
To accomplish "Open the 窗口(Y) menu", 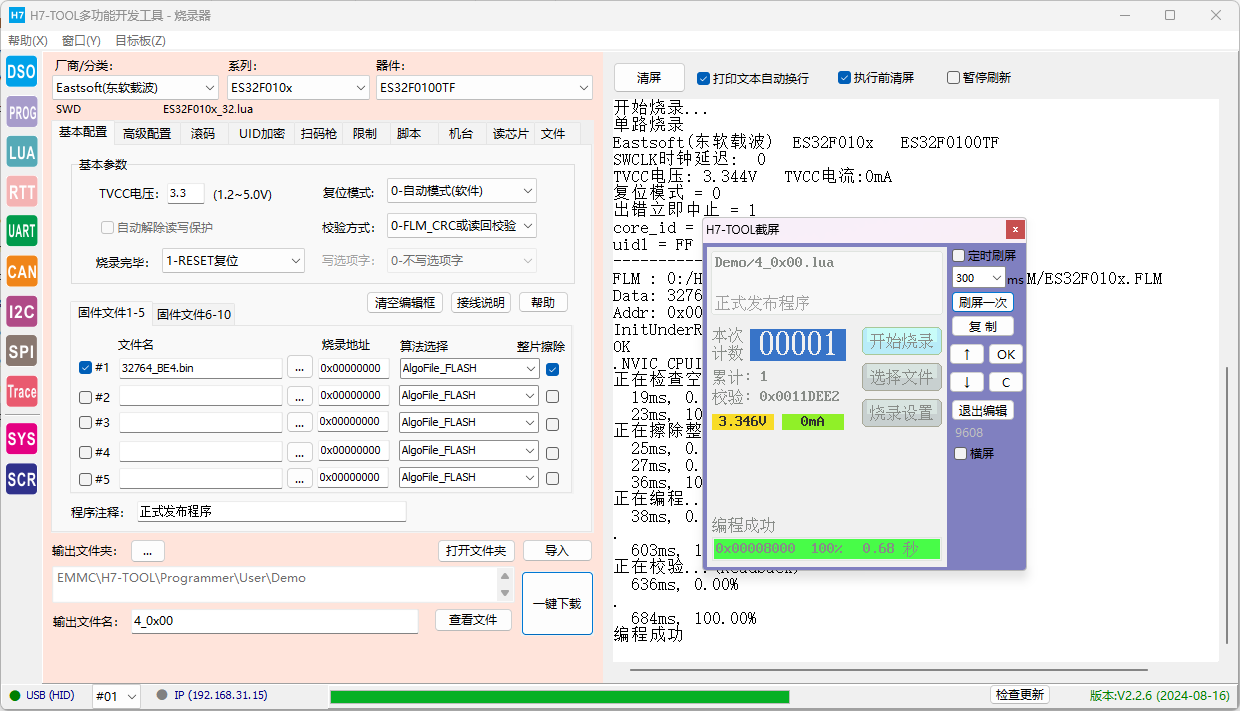I will click(x=81, y=41).
